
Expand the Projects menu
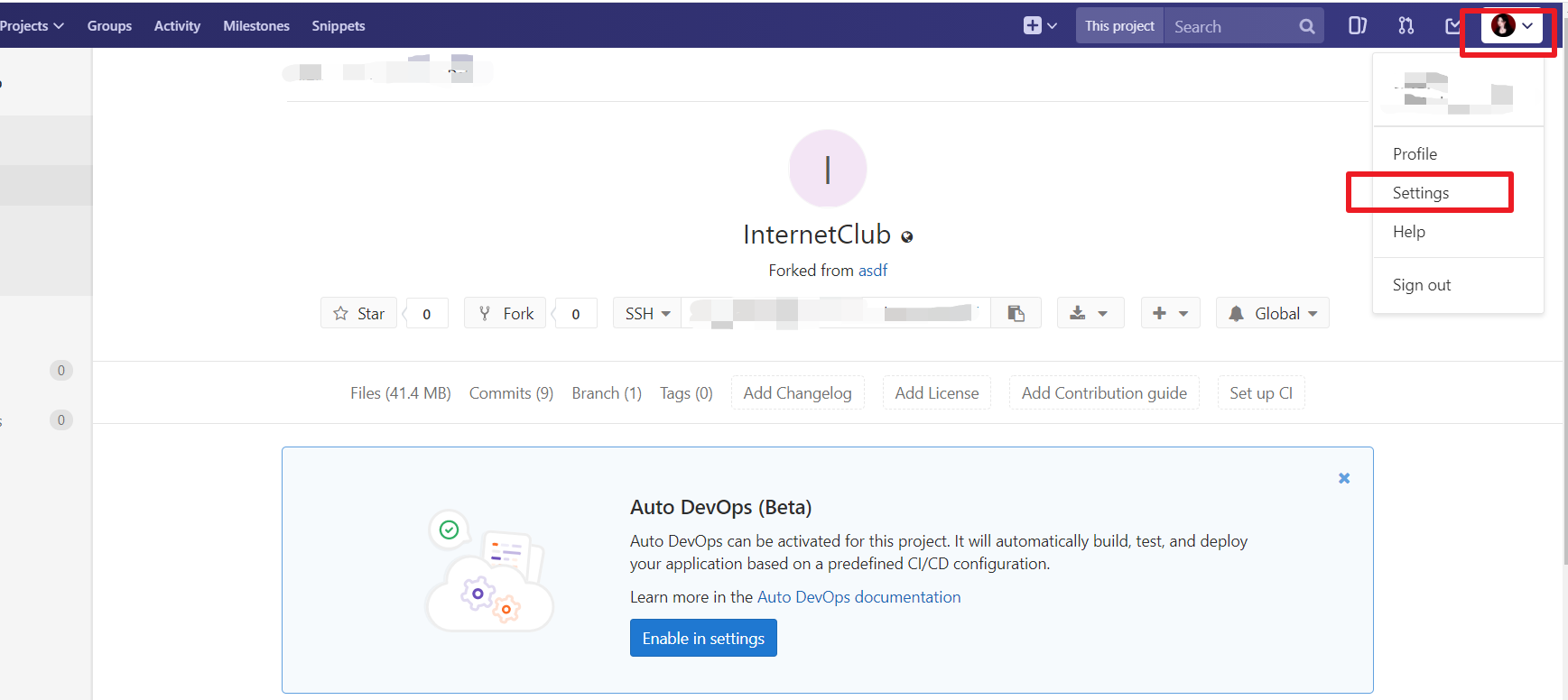coord(32,26)
